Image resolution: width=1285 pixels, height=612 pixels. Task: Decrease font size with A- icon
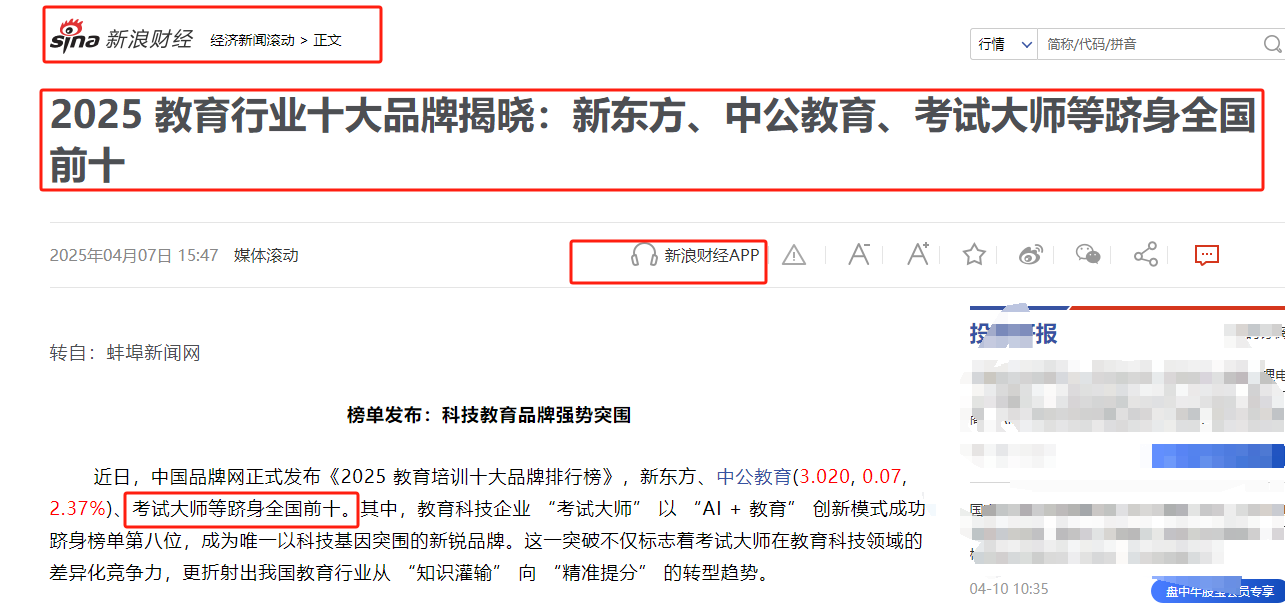point(858,254)
